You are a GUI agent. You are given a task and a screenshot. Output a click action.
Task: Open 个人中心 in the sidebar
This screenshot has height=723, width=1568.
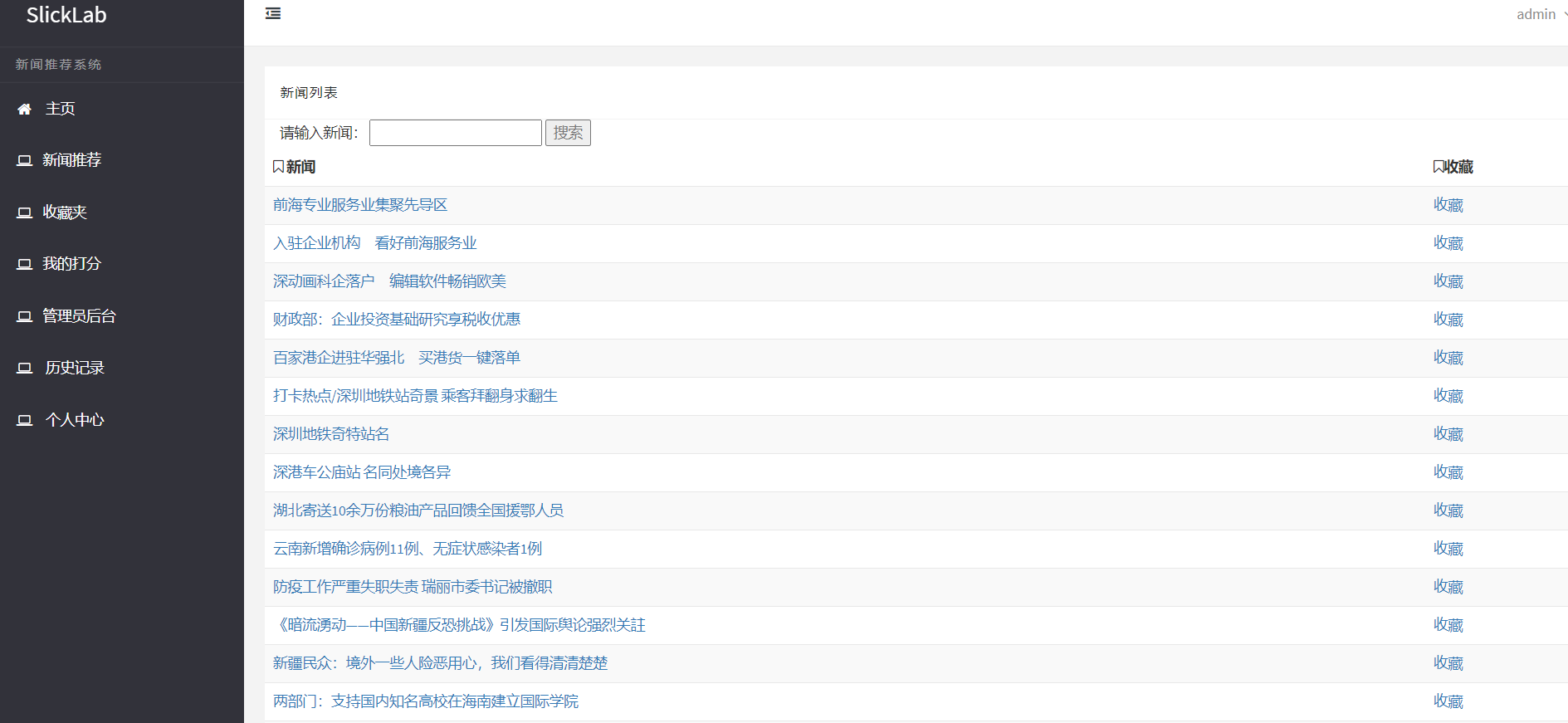(75, 420)
